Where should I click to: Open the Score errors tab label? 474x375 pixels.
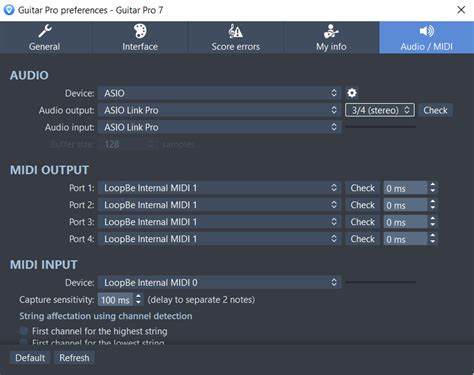click(236, 47)
